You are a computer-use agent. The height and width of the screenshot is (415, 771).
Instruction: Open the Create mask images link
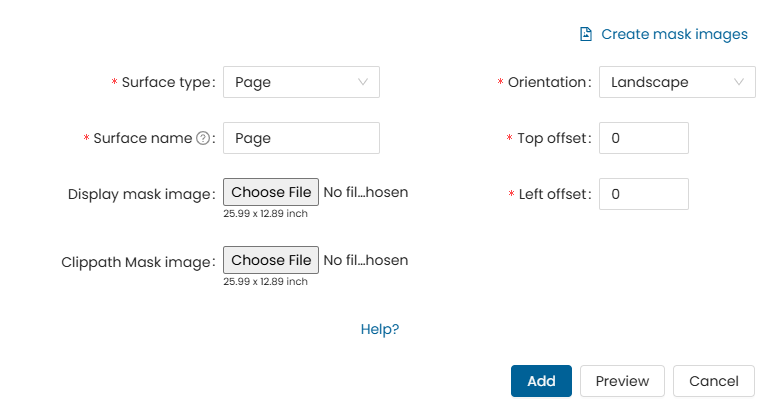674,35
